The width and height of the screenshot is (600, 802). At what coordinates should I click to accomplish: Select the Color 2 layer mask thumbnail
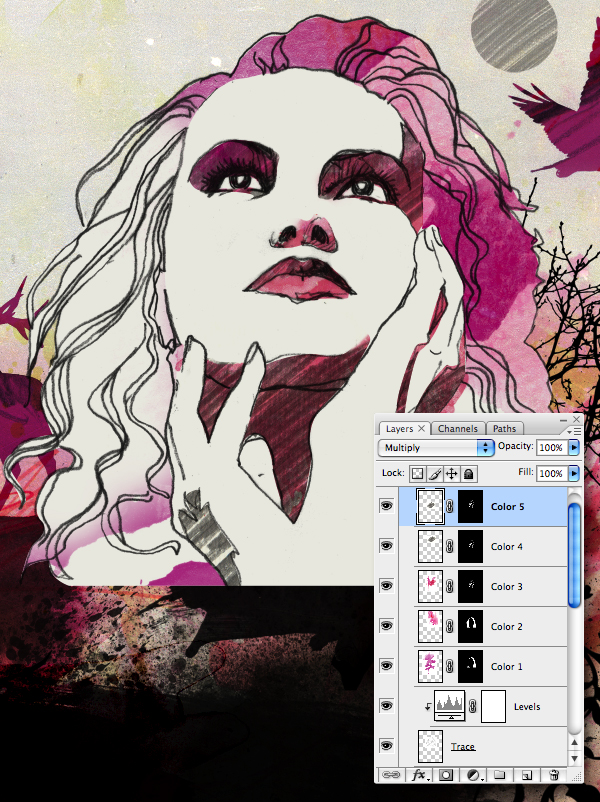471,626
